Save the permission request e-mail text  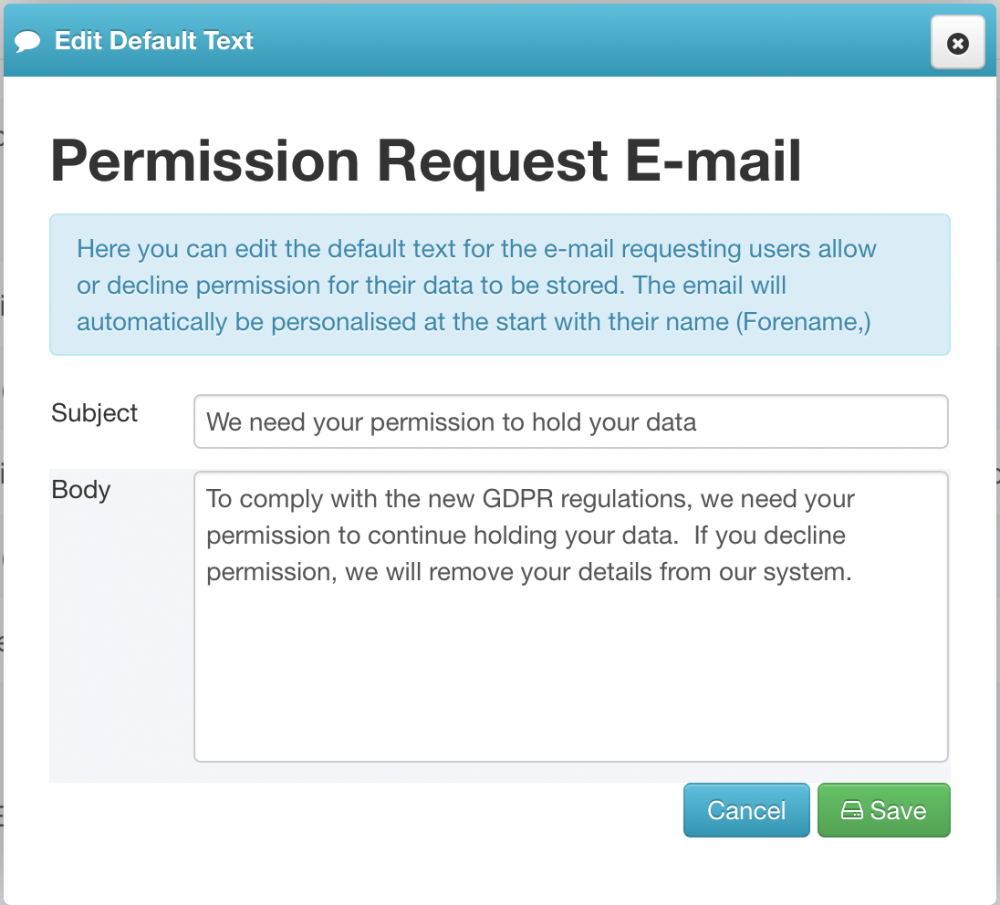click(884, 810)
